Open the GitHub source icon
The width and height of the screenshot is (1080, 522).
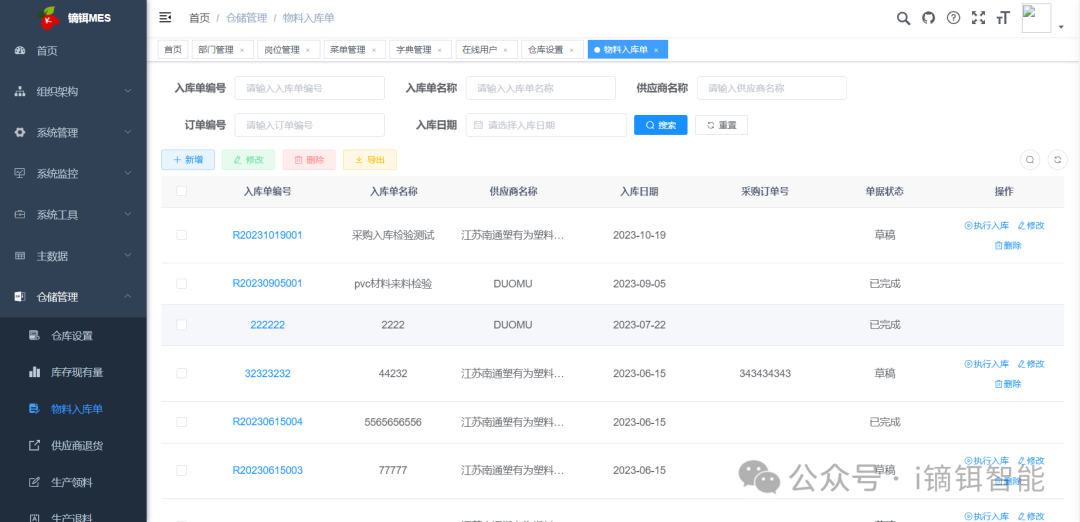point(928,18)
